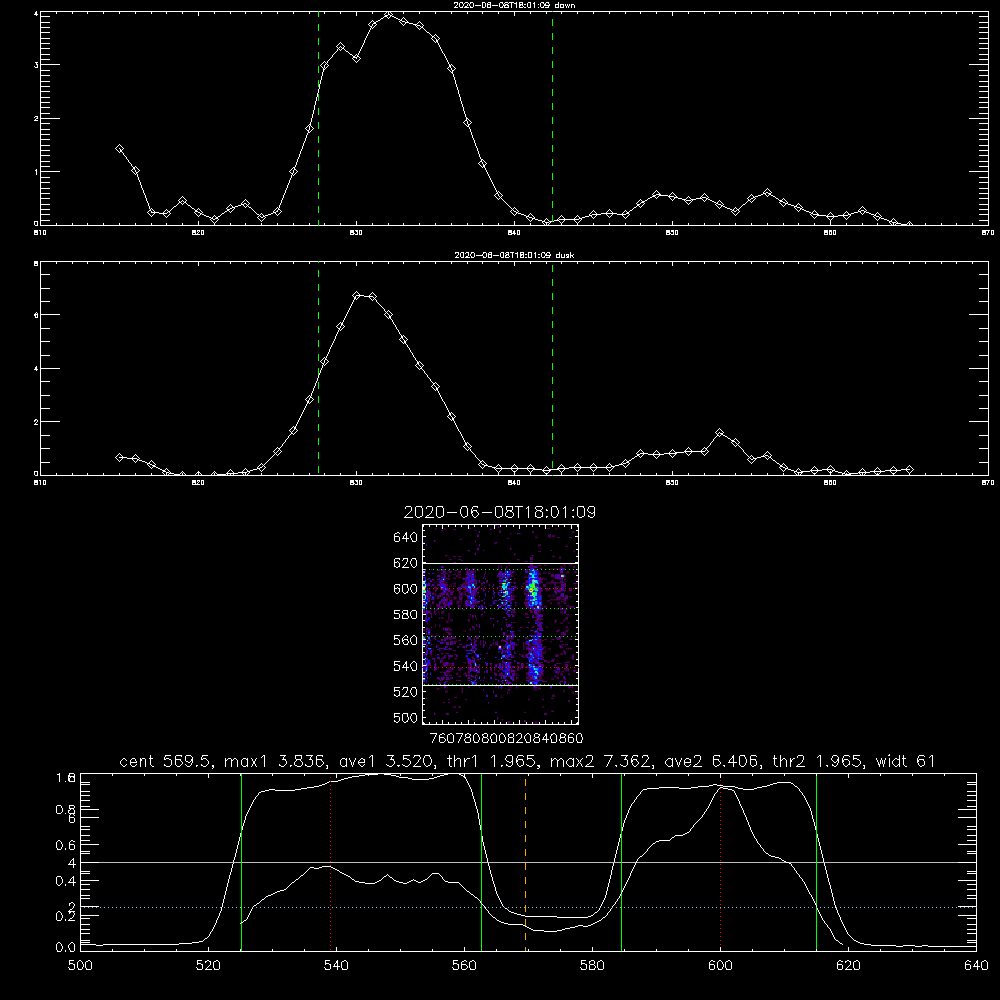Click bottom plot x-axis label 520
The width and height of the screenshot is (1000, 1000).
209,966
